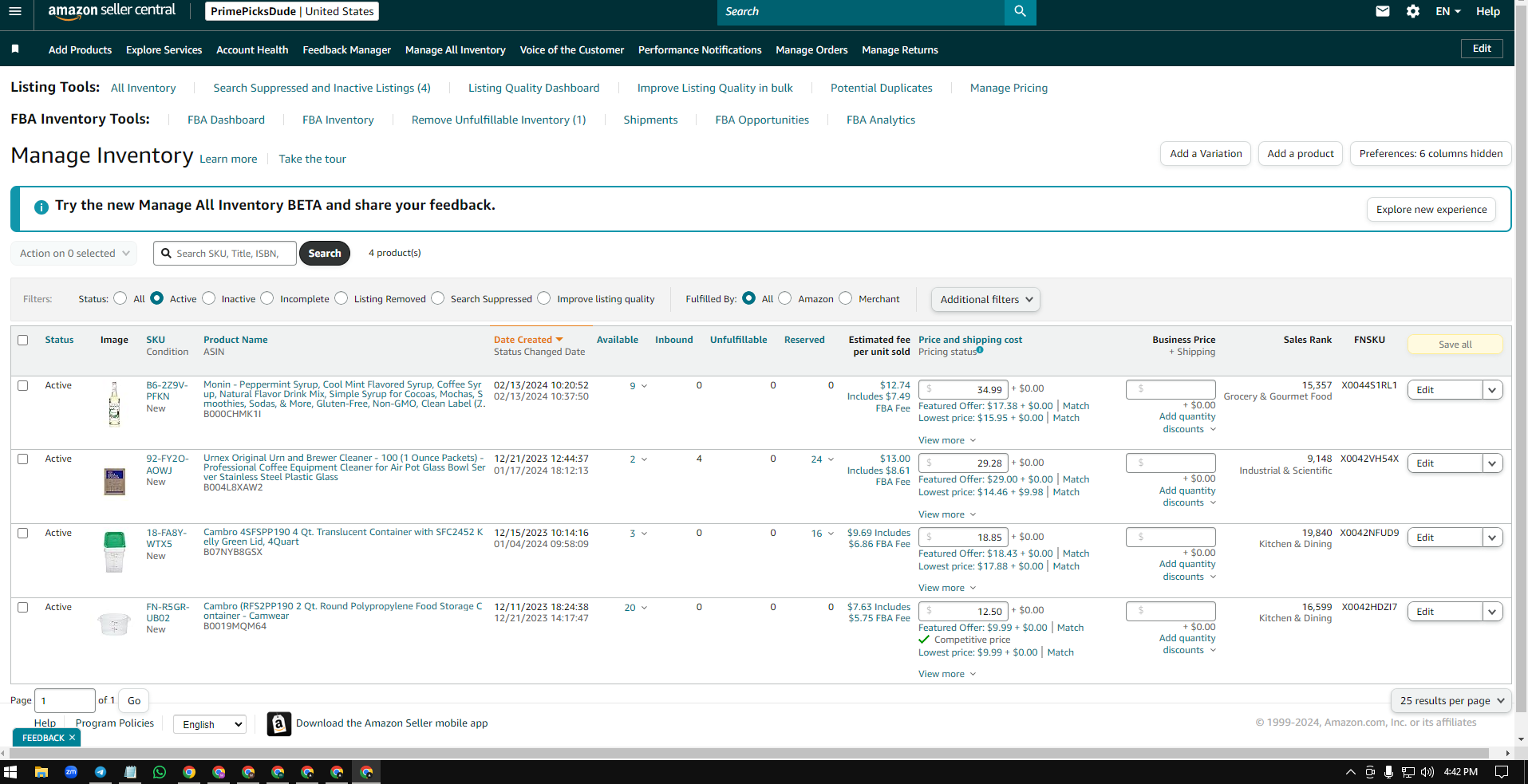Check the box for SKU B6-2Z9V-PFKN
This screenshot has height=784, width=1528.
click(x=23, y=385)
